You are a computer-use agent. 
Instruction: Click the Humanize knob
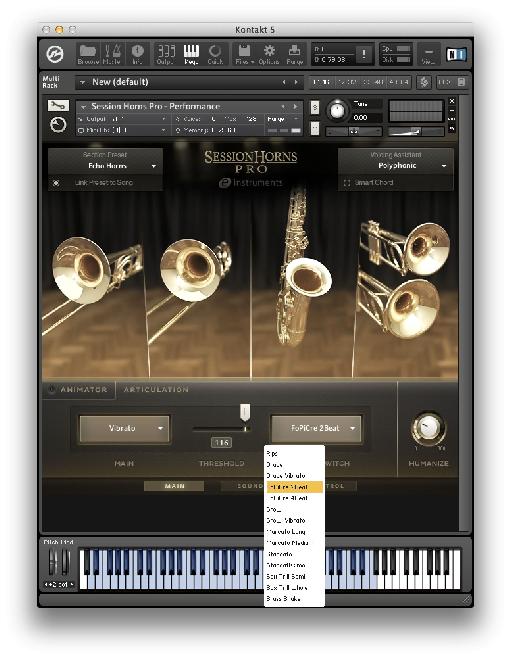tap(428, 428)
